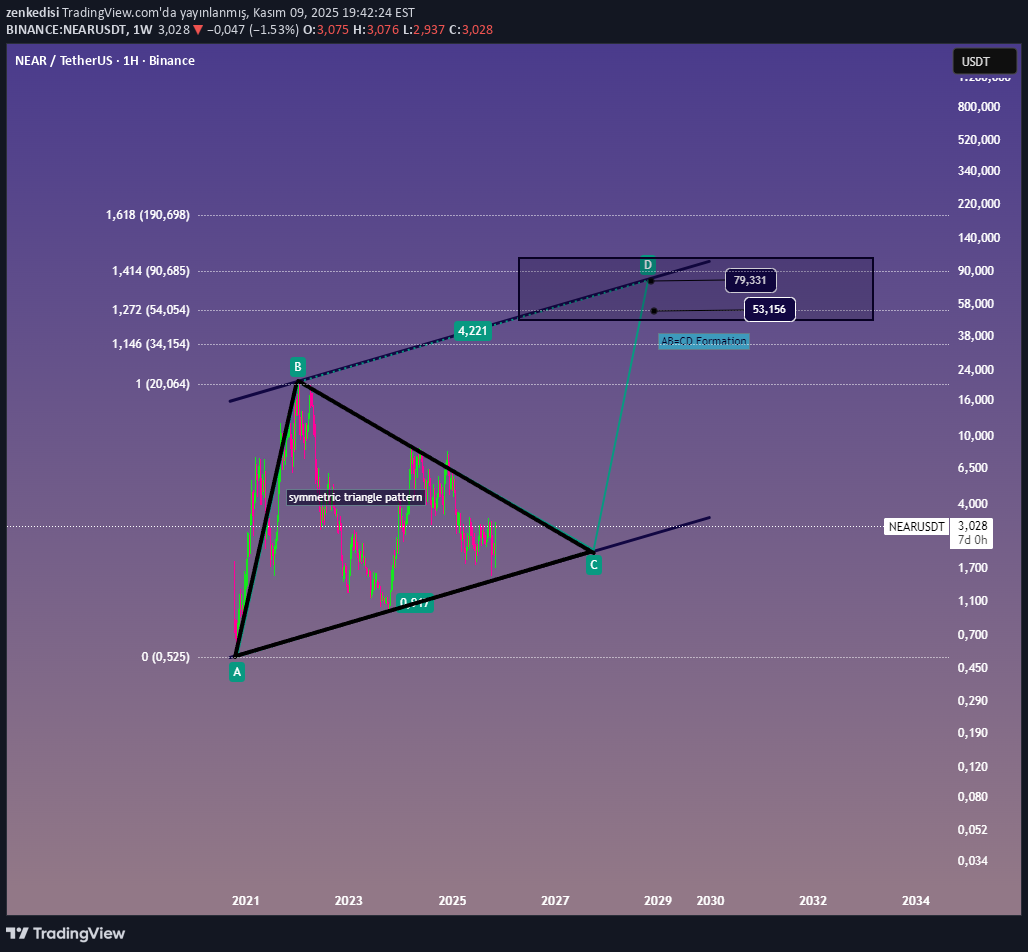Screen dimensions: 1028x952
Task: Select point C marker label
Action: pyautogui.click(x=593, y=565)
